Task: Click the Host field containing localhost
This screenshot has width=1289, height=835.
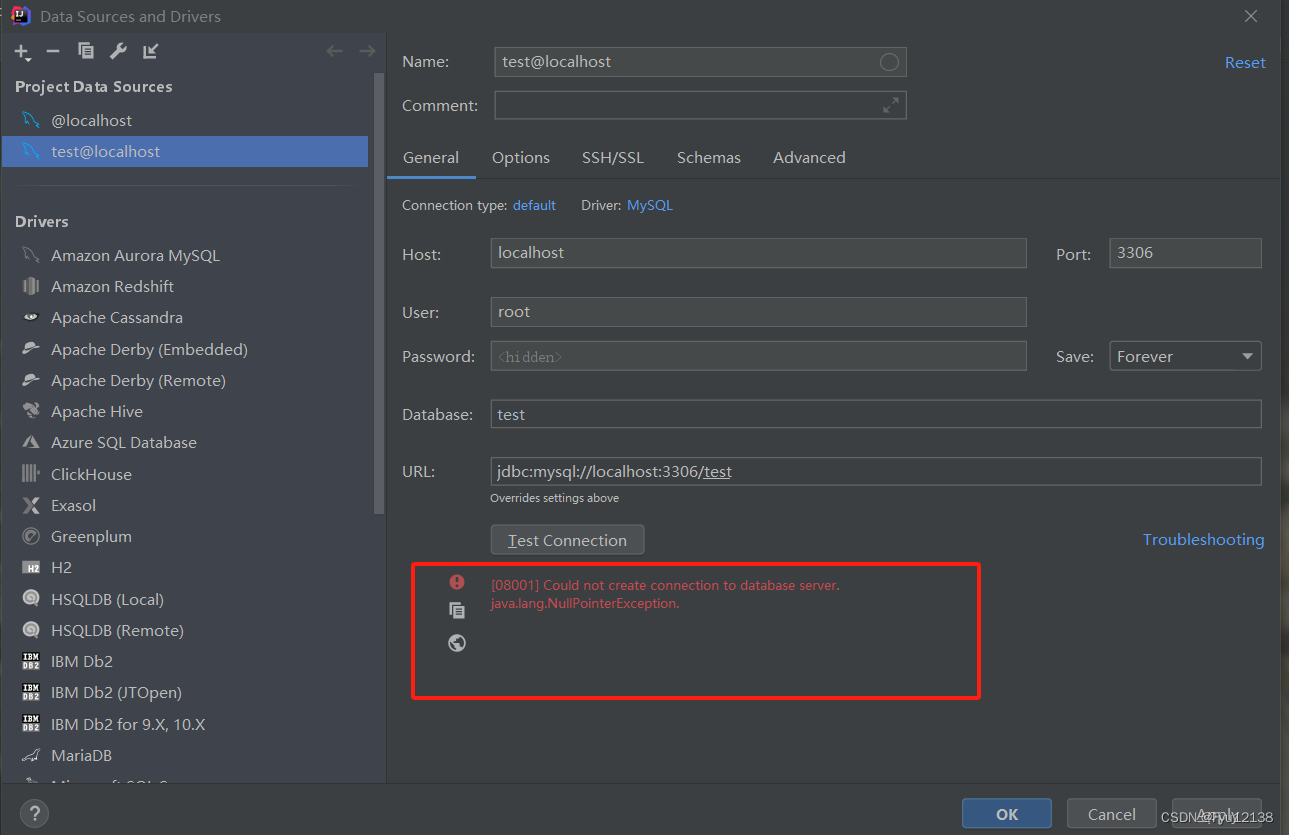Action: coord(758,253)
